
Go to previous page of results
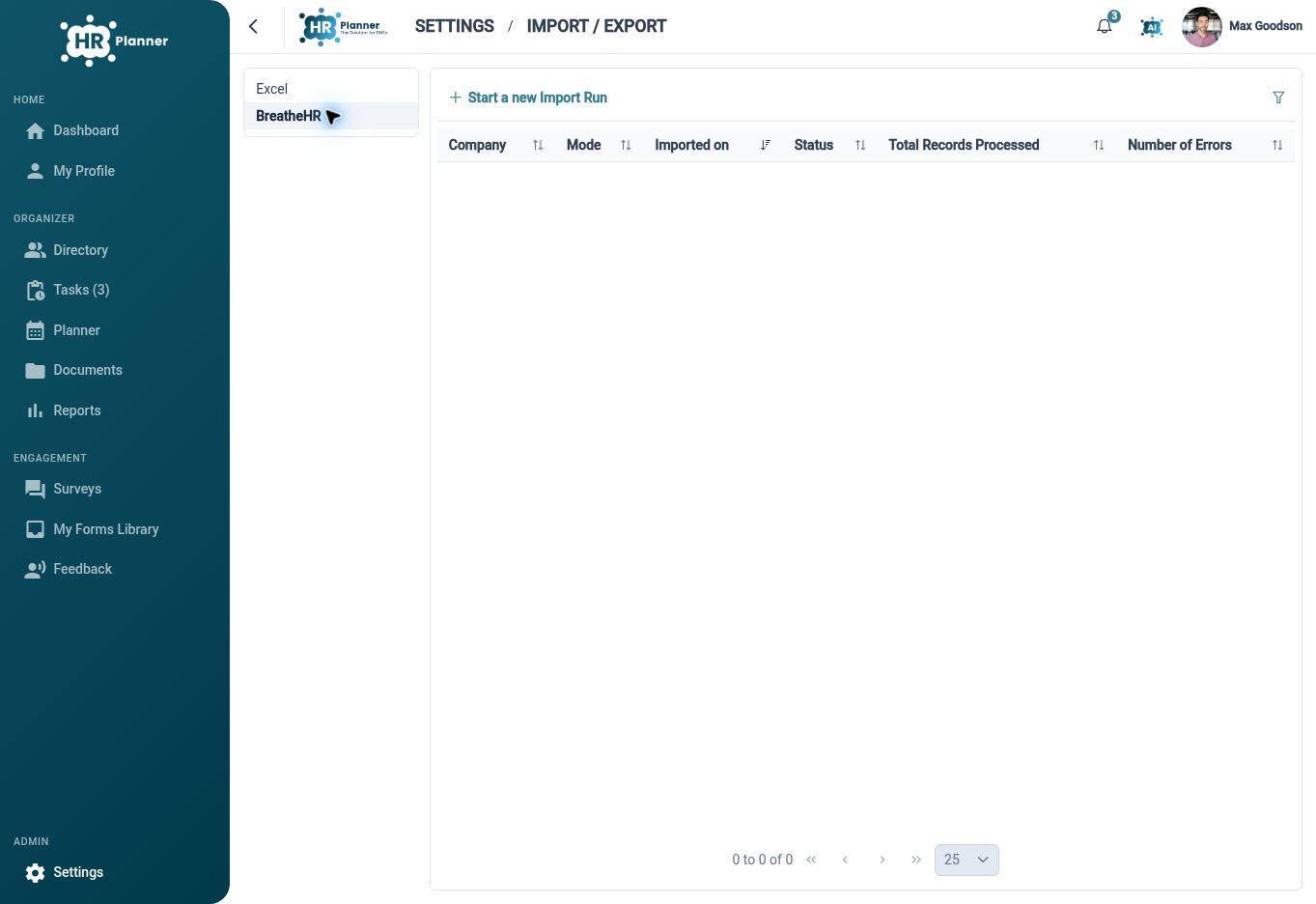tap(845, 860)
